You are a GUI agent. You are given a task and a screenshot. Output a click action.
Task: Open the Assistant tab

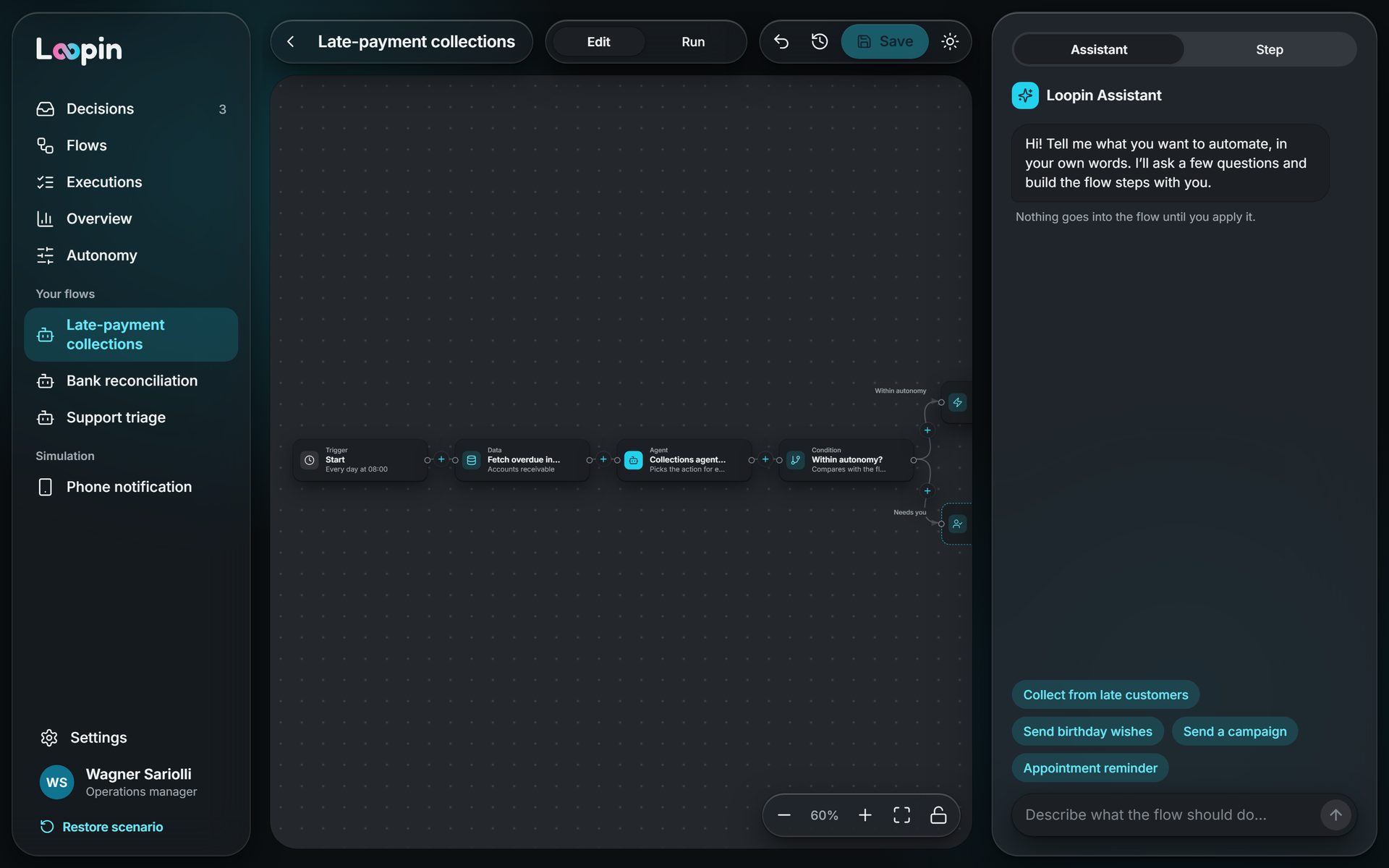[1098, 49]
